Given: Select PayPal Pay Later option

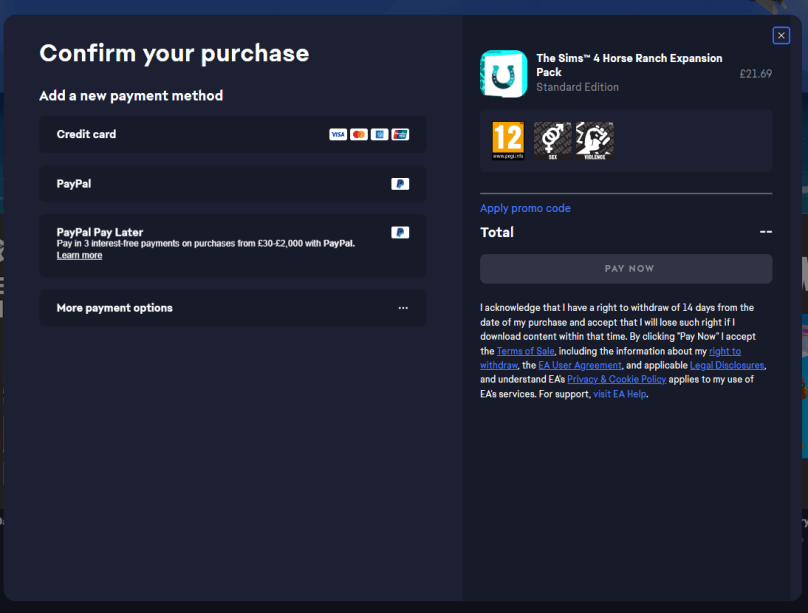Looking at the screenshot, I should coord(233,246).
